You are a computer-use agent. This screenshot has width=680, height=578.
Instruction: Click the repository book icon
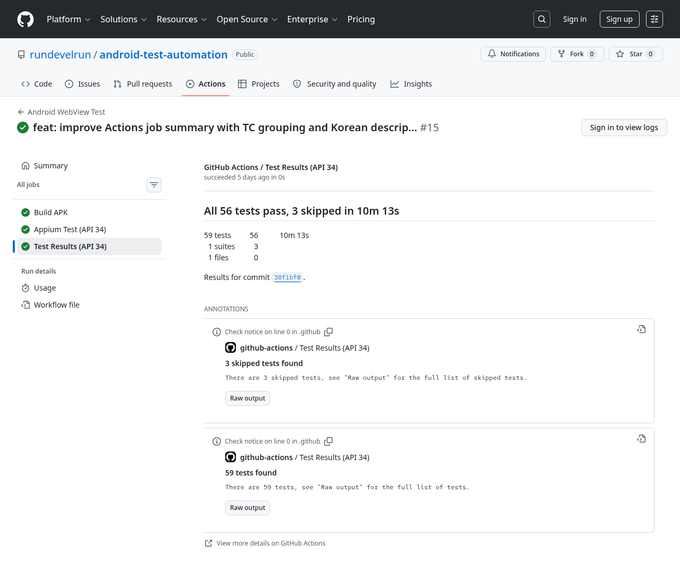(21, 55)
